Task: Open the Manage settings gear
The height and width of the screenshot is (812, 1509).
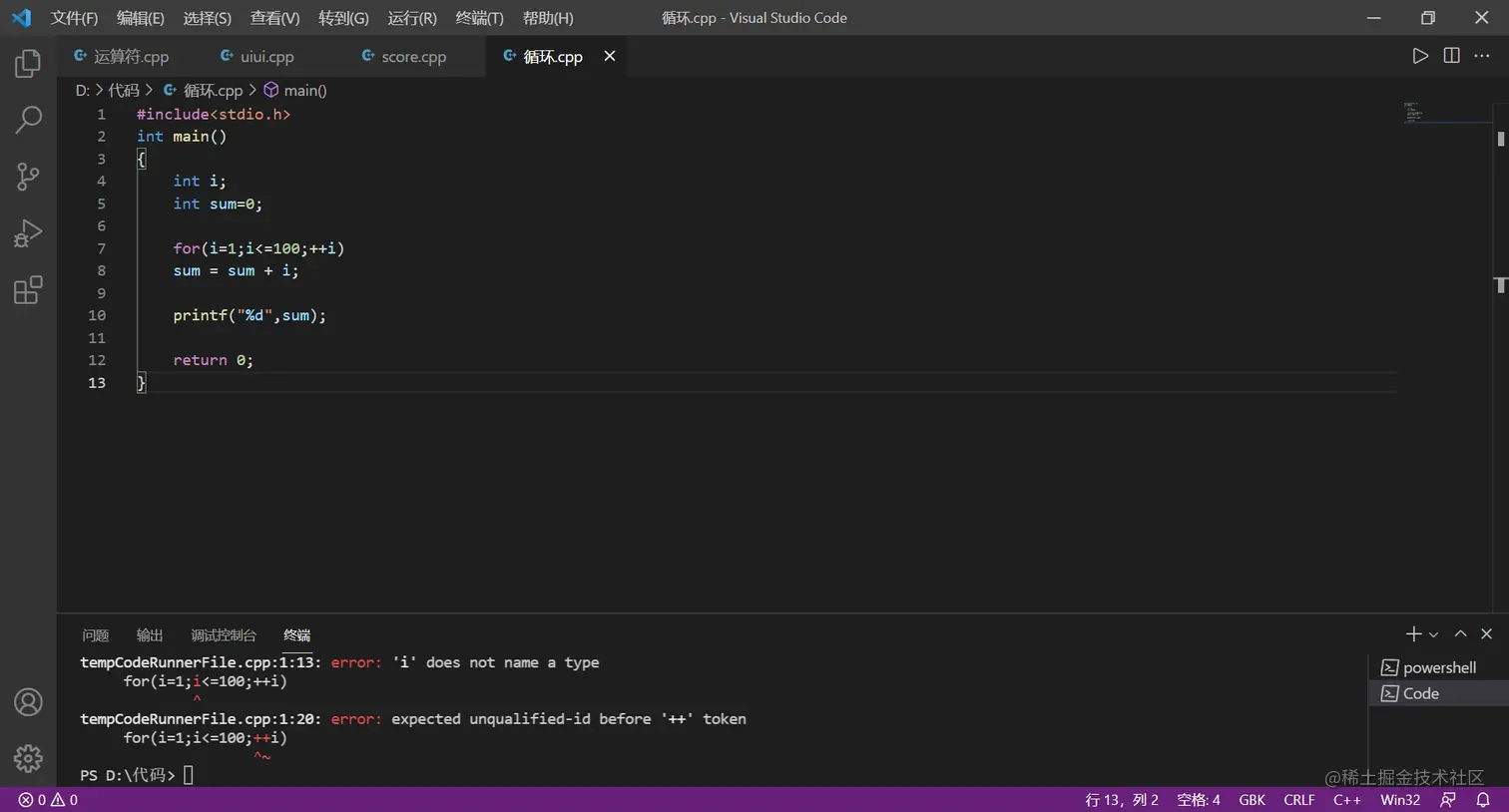Action: pyautogui.click(x=28, y=758)
